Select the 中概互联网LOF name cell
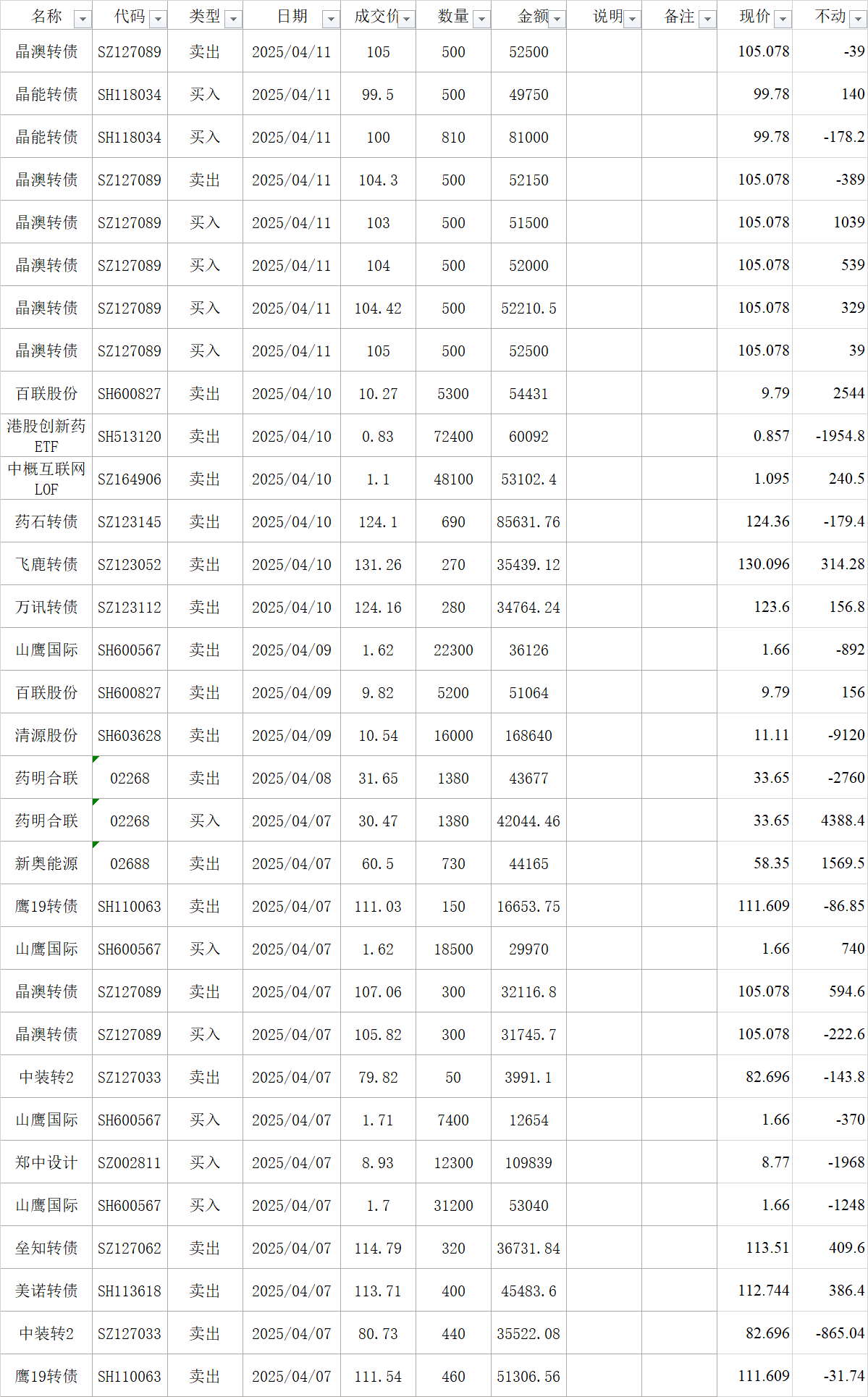 click(x=46, y=479)
